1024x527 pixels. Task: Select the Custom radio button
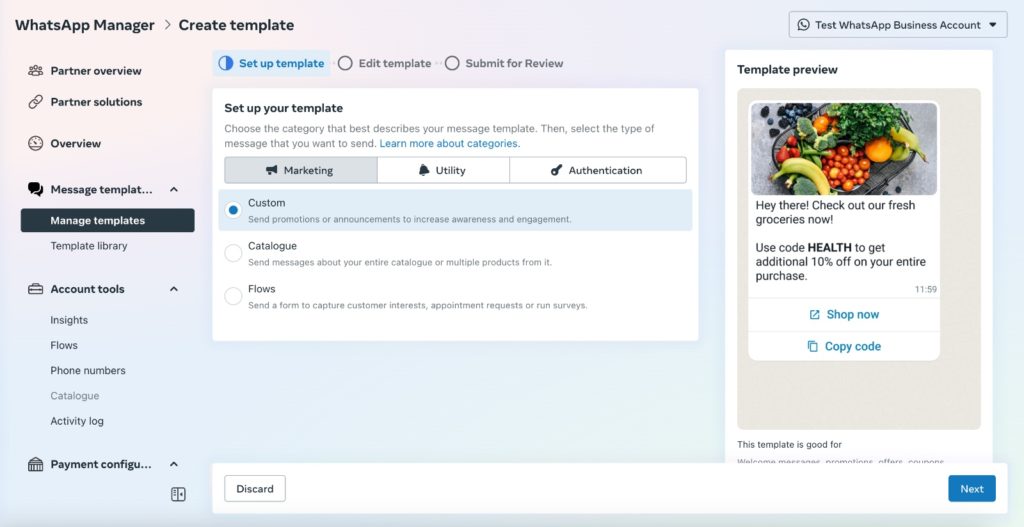pos(233,210)
